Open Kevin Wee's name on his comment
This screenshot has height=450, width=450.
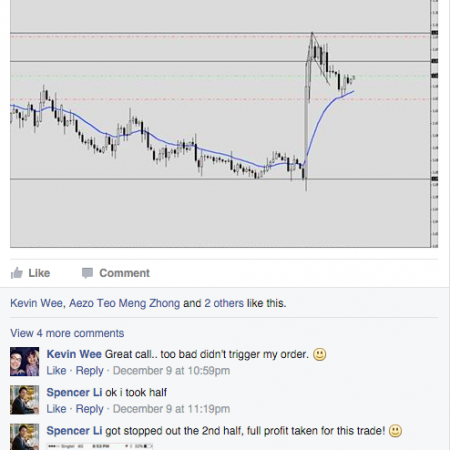click(74, 354)
